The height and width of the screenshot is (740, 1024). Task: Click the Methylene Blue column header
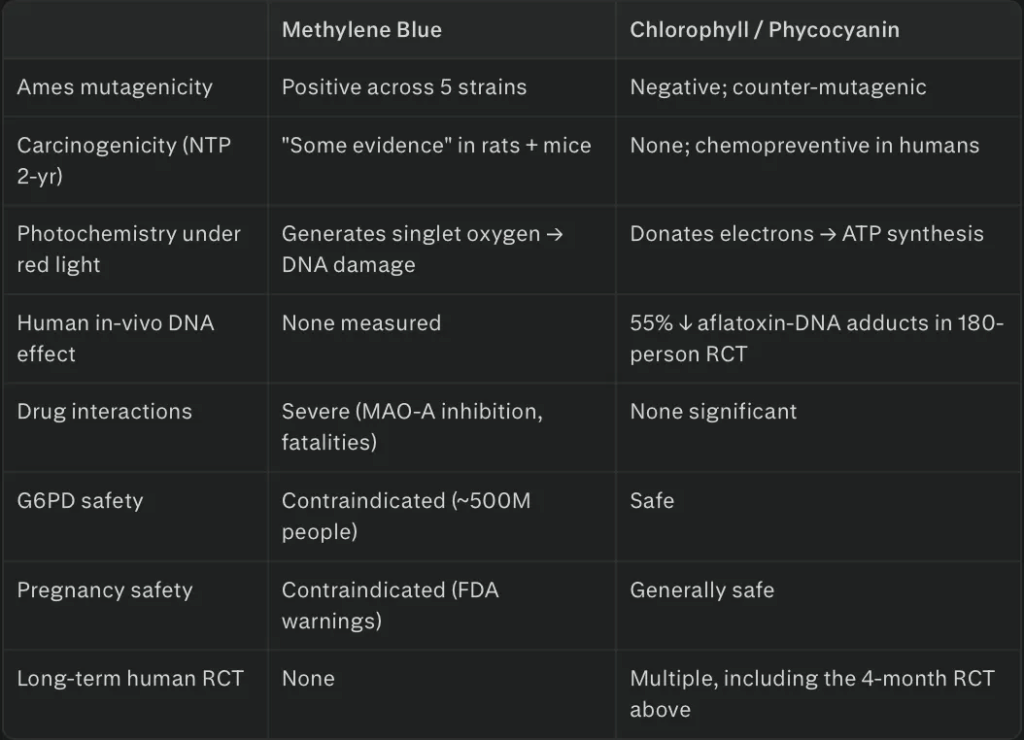[361, 30]
